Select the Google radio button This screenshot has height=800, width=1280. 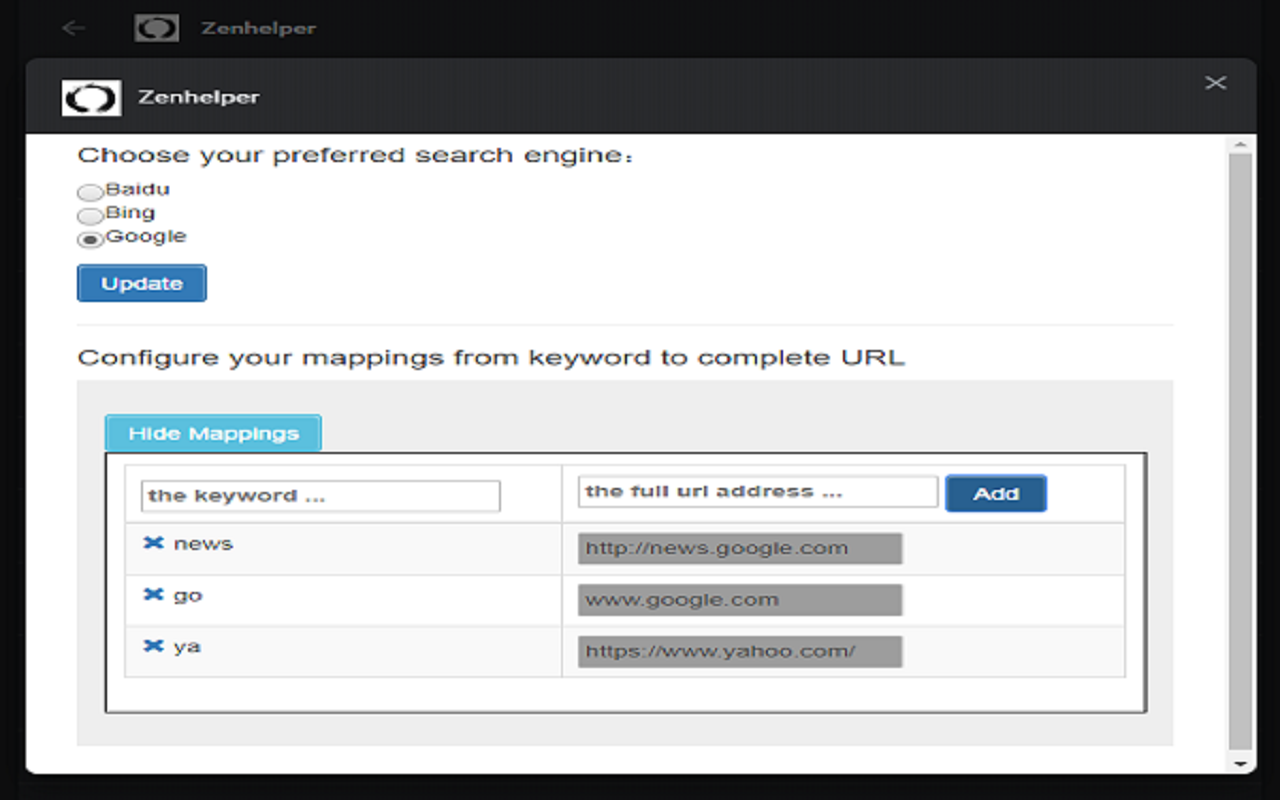tap(90, 239)
